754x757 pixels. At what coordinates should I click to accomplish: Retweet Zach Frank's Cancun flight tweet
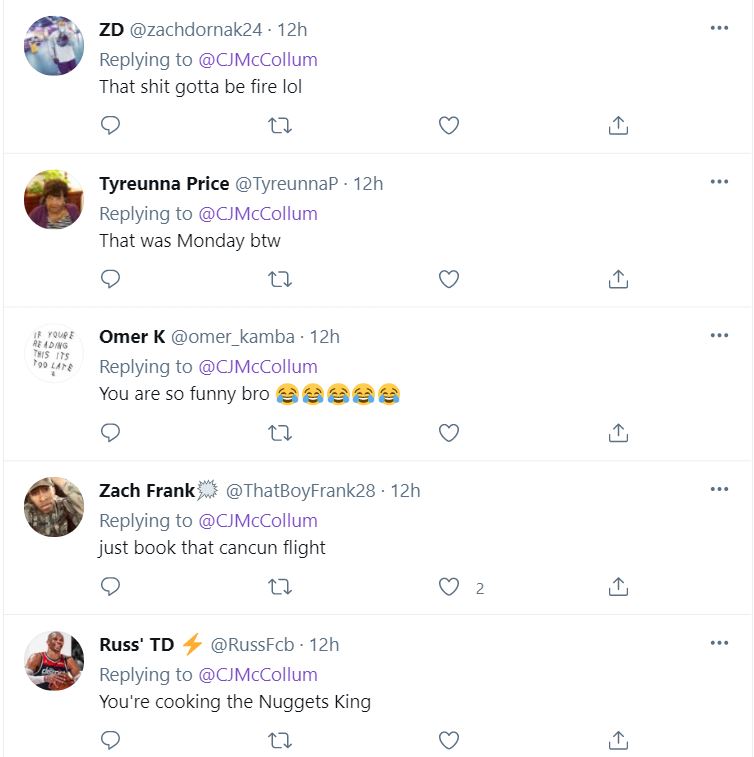coord(280,587)
